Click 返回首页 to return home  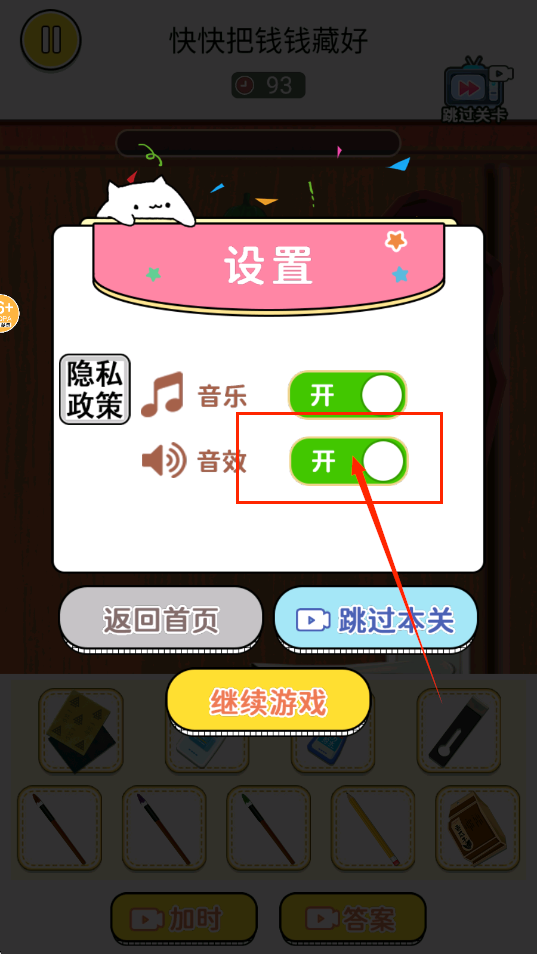coord(161,620)
